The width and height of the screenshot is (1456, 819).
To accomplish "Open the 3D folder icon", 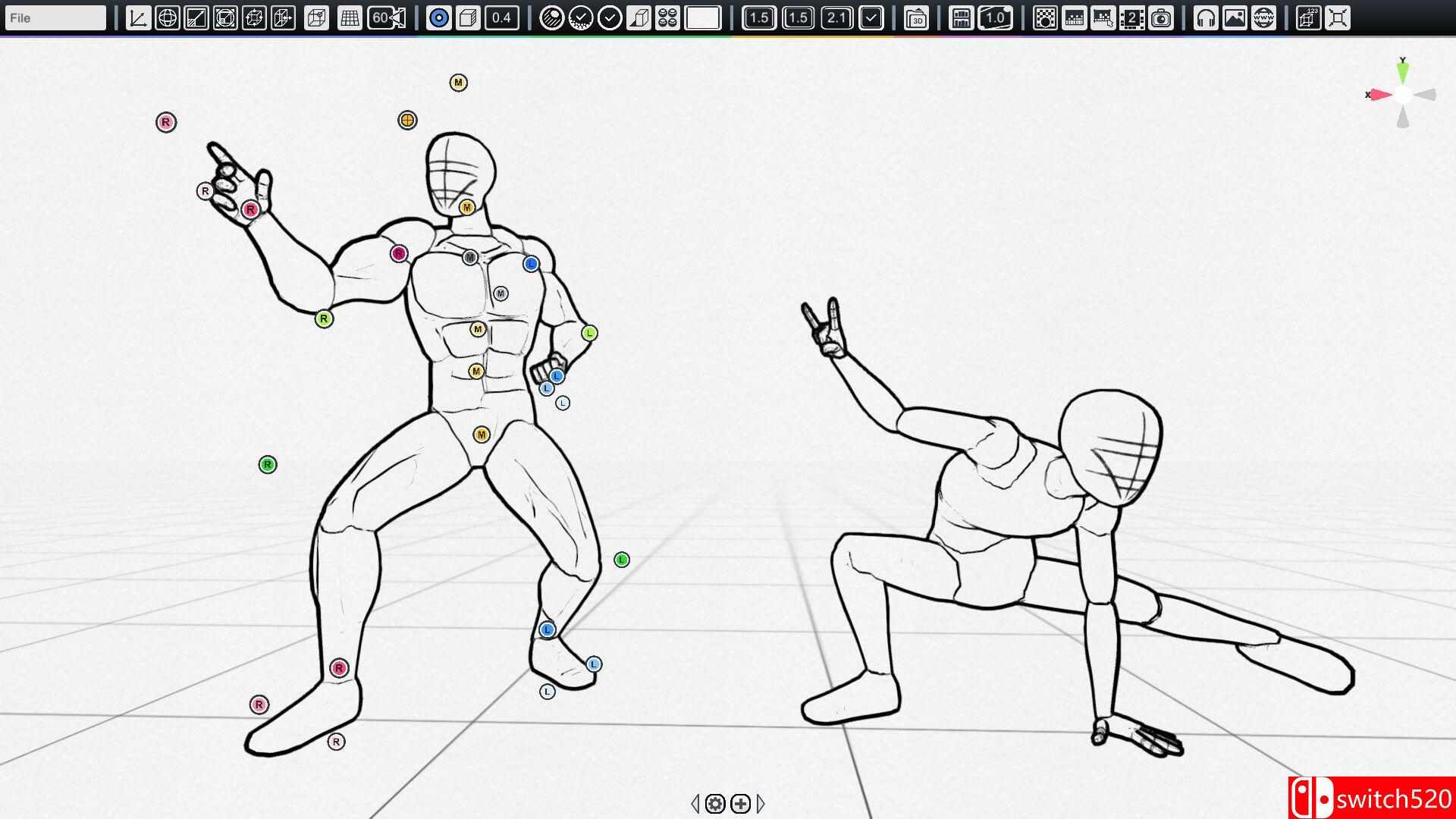I will [916, 17].
